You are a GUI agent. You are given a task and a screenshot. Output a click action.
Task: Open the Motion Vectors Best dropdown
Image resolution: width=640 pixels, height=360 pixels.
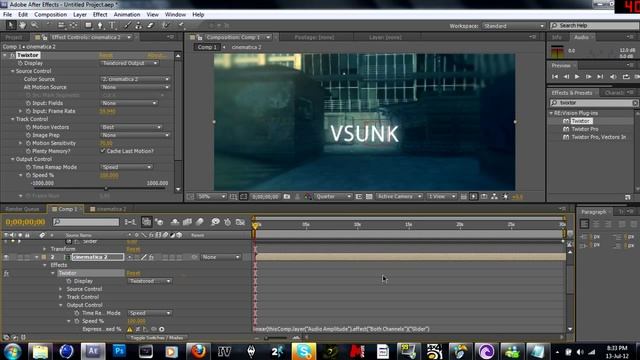coord(131,127)
